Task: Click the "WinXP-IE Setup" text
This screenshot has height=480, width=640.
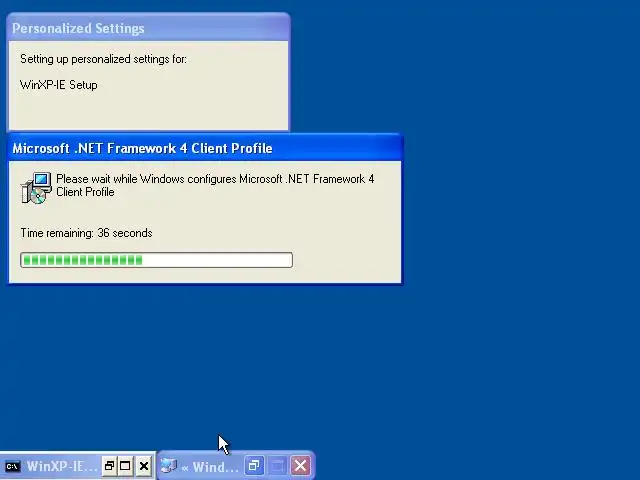Action: coord(59,85)
